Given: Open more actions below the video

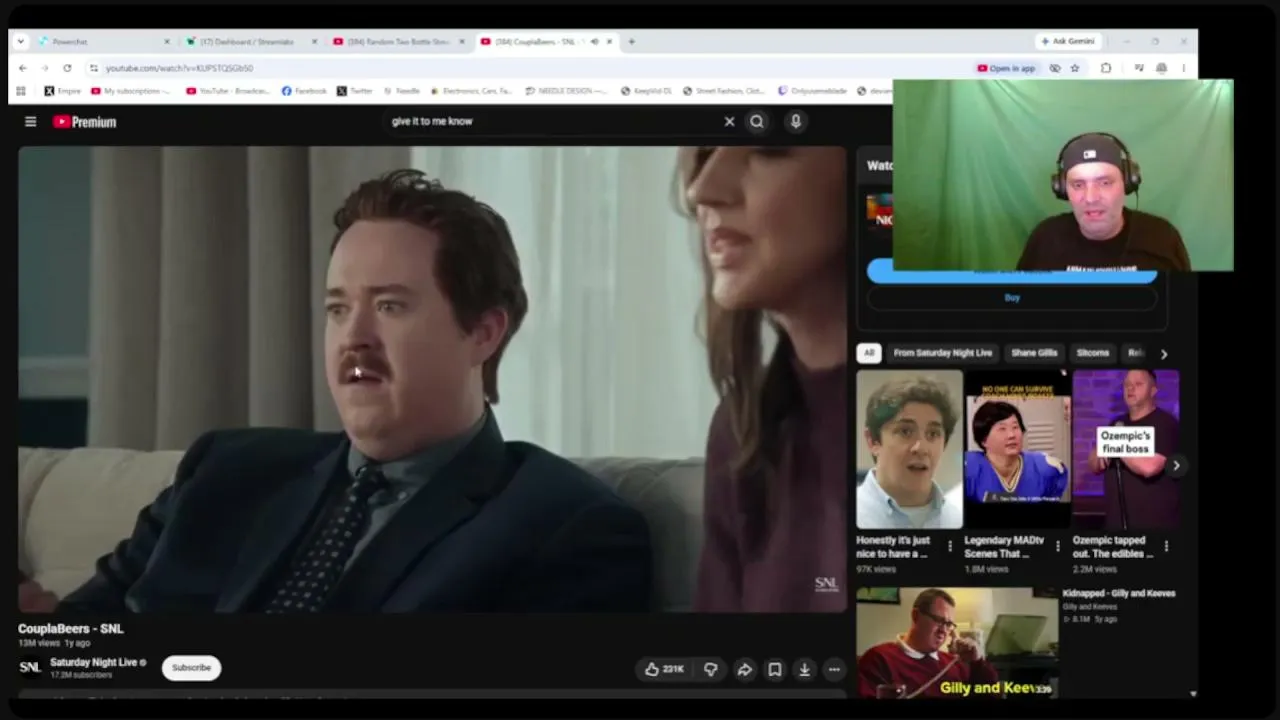Looking at the screenshot, I should [834, 669].
